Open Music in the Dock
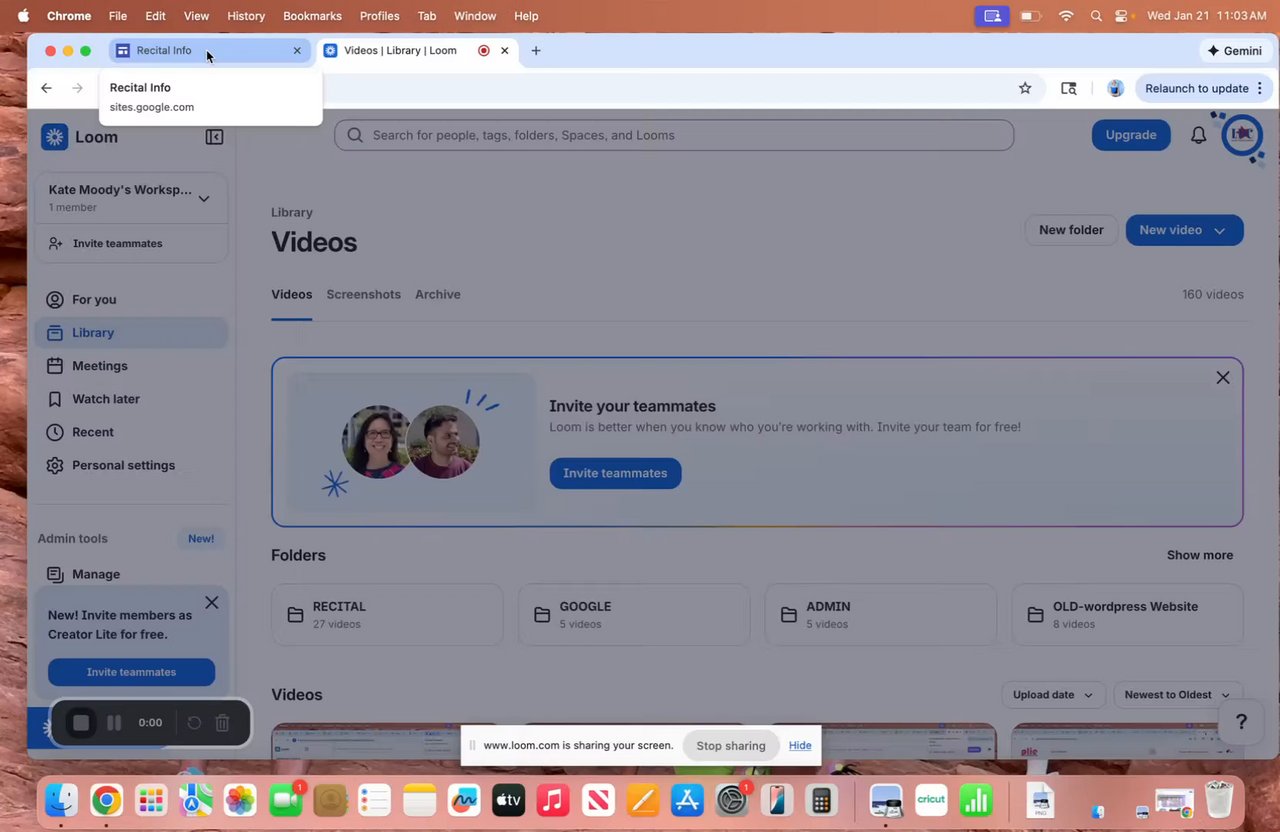1280x832 pixels. coord(553,800)
